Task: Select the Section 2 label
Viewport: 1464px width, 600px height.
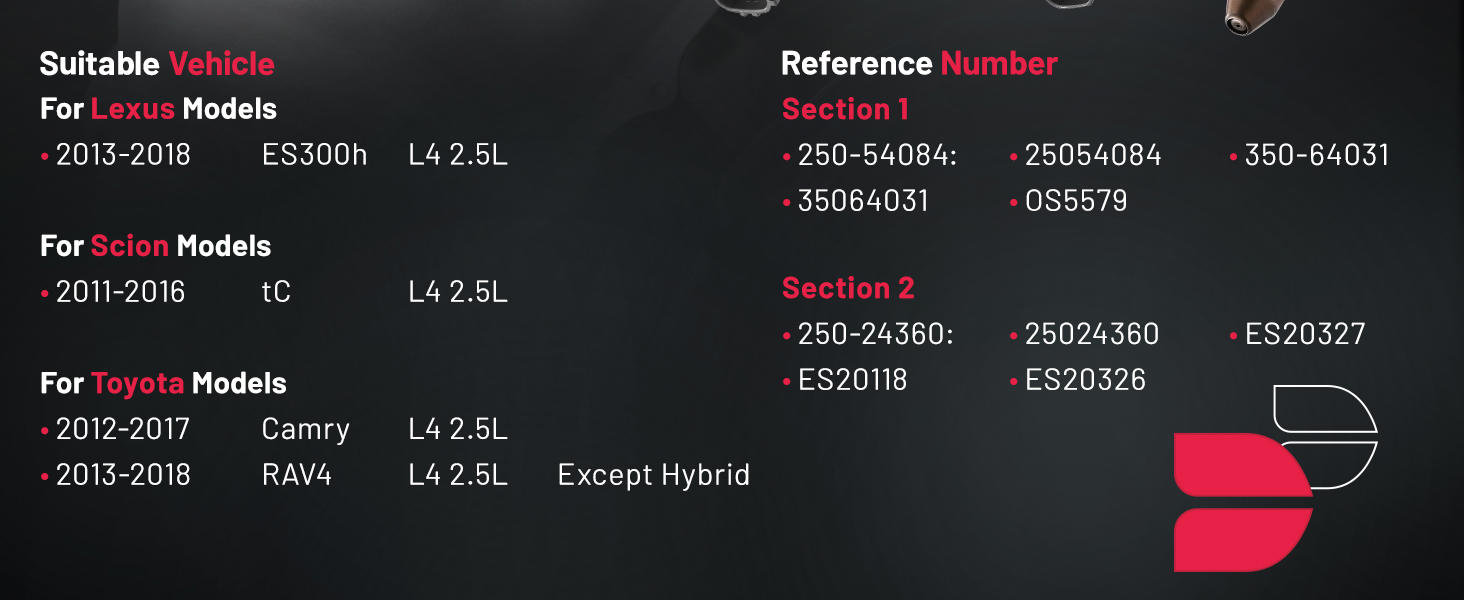Action: (848, 288)
